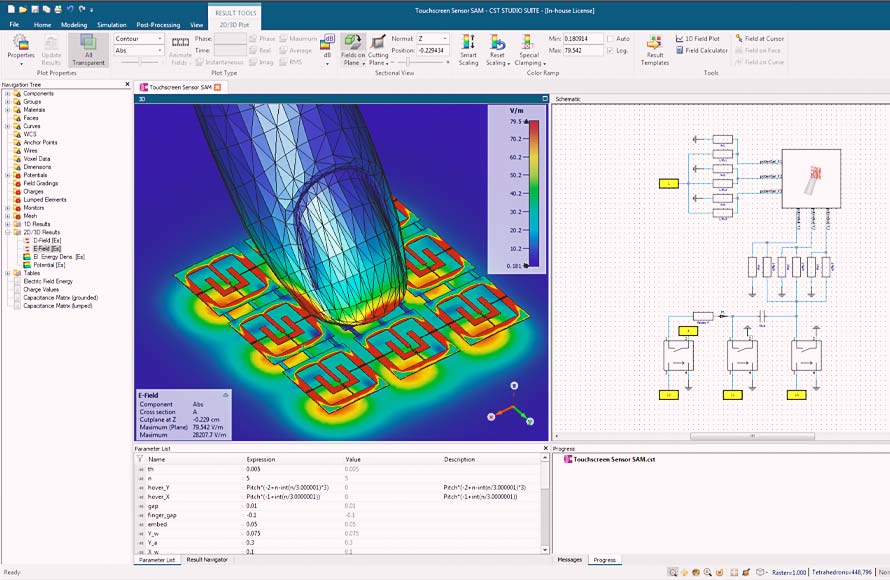Open Capacitance Matrix (grounded) table

60,297
